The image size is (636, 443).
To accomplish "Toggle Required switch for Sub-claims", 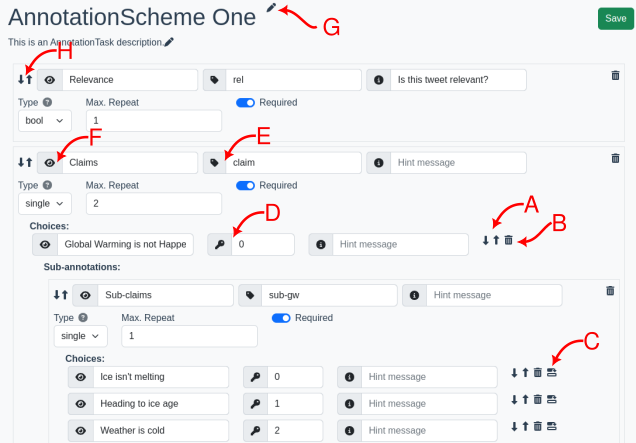I will pos(281,318).
